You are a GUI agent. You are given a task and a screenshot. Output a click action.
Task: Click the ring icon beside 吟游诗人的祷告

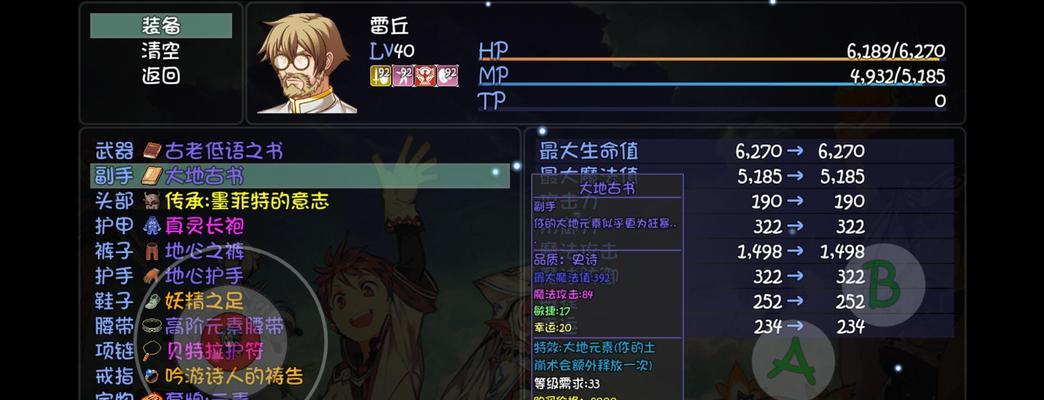(x=152, y=377)
